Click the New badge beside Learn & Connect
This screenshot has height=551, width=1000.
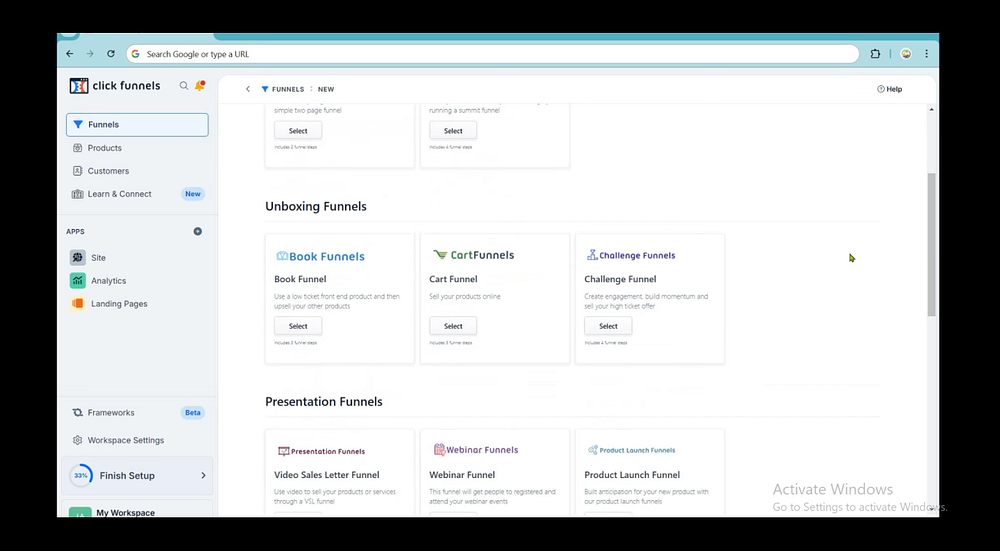193,194
